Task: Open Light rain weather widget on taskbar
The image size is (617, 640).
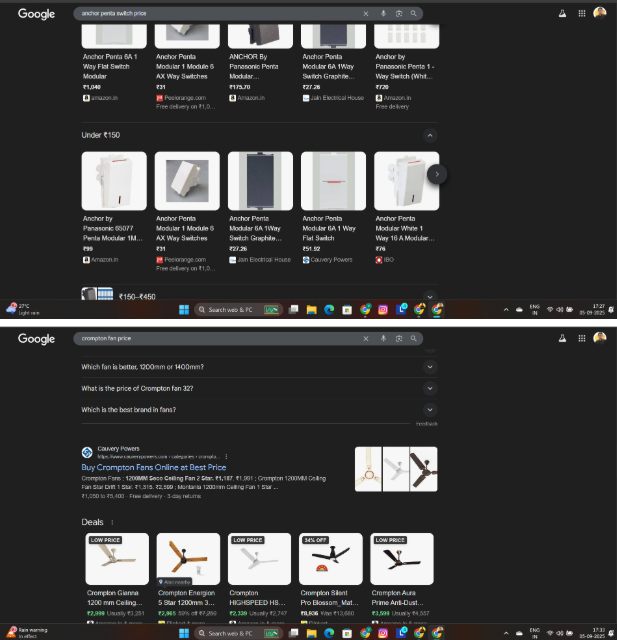Action: [x=22, y=309]
